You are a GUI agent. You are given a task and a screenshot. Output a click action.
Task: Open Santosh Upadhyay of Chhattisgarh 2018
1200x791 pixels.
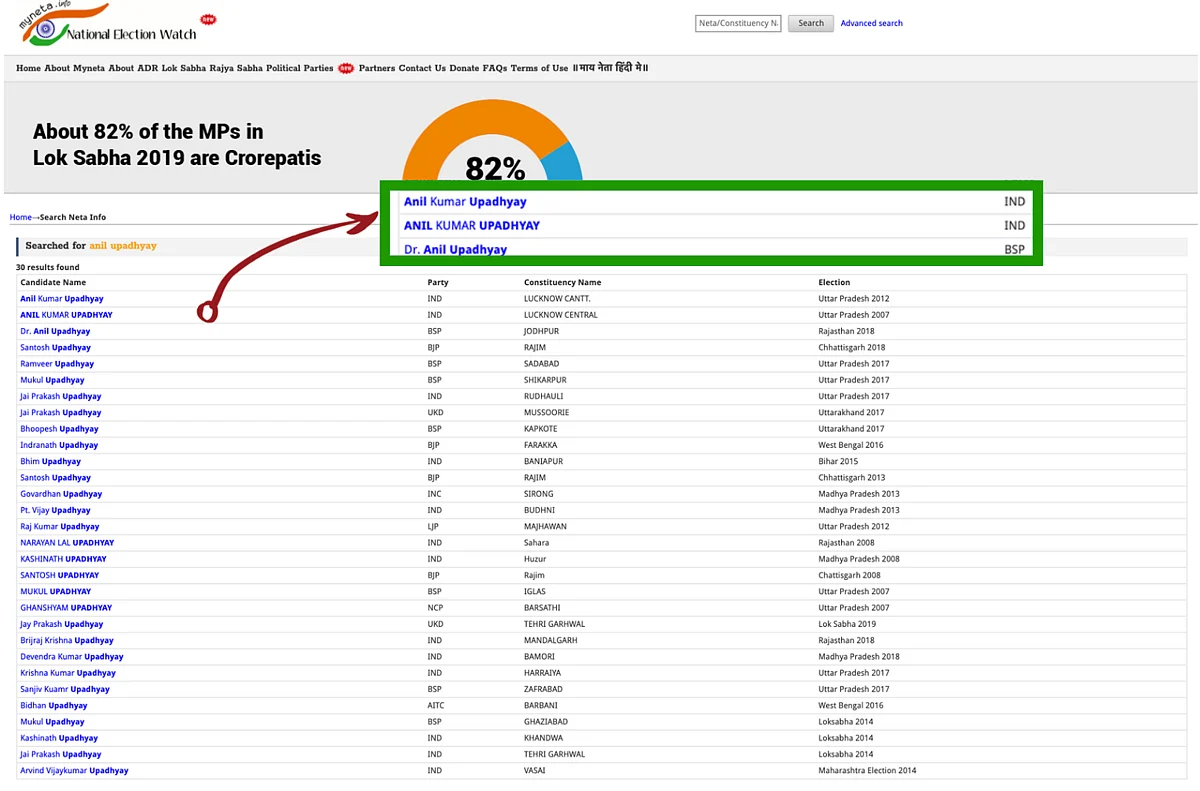[56, 348]
